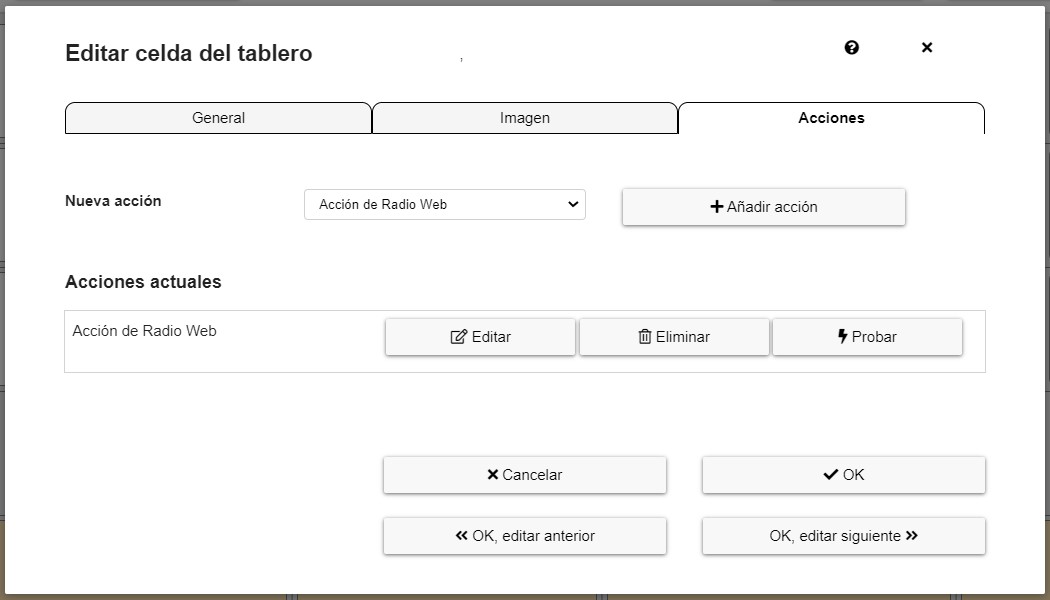The width and height of the screenshot is (1050, 600).
Task: Select the Acciones tab
Action: (831, 118)
